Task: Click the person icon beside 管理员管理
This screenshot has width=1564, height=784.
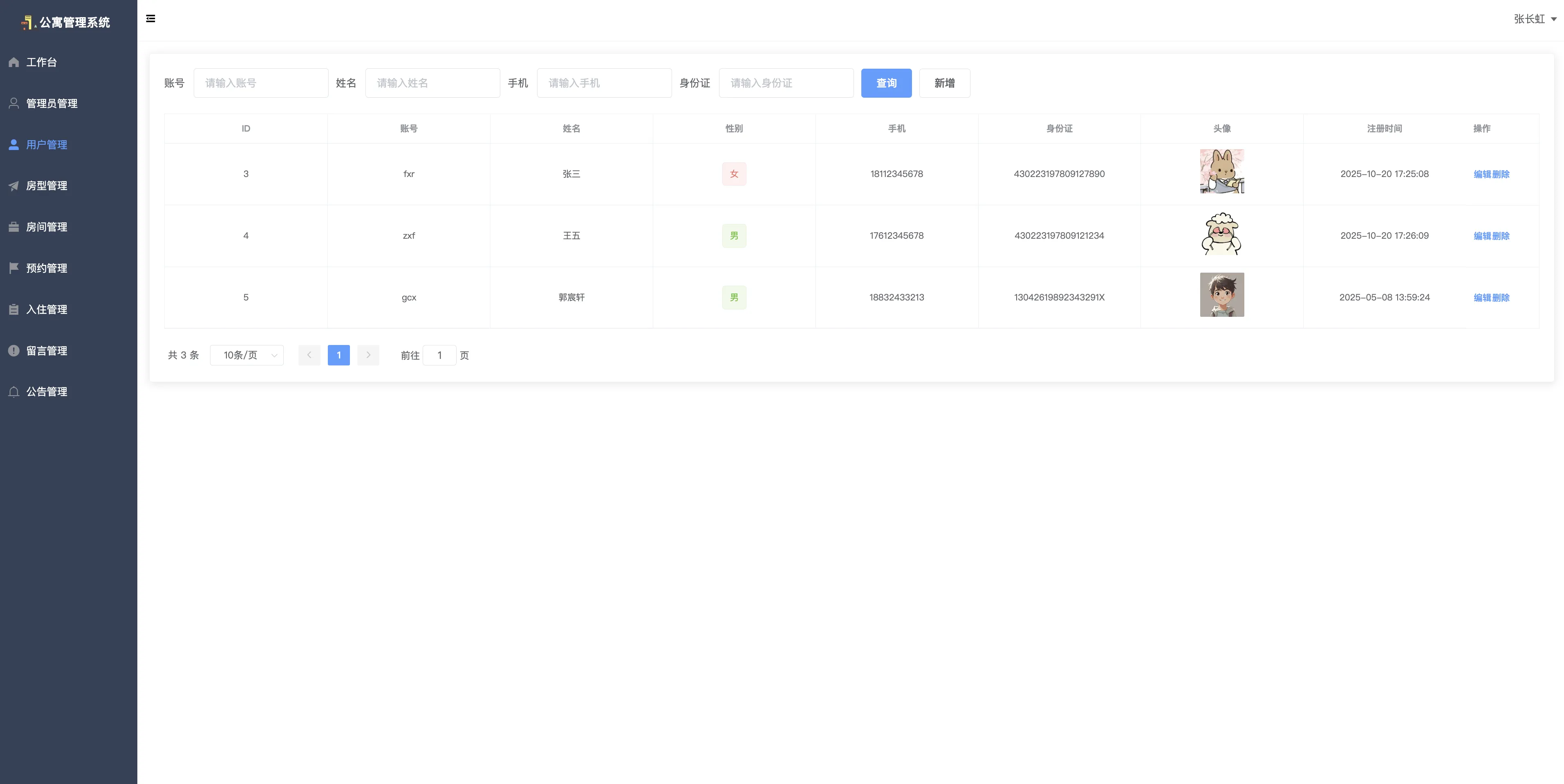Action: [x=13, y=103]
